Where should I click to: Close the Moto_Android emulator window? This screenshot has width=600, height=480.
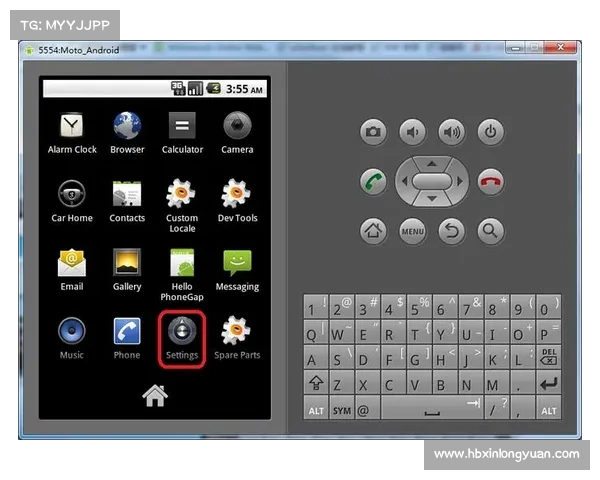[x=560, y=47]
